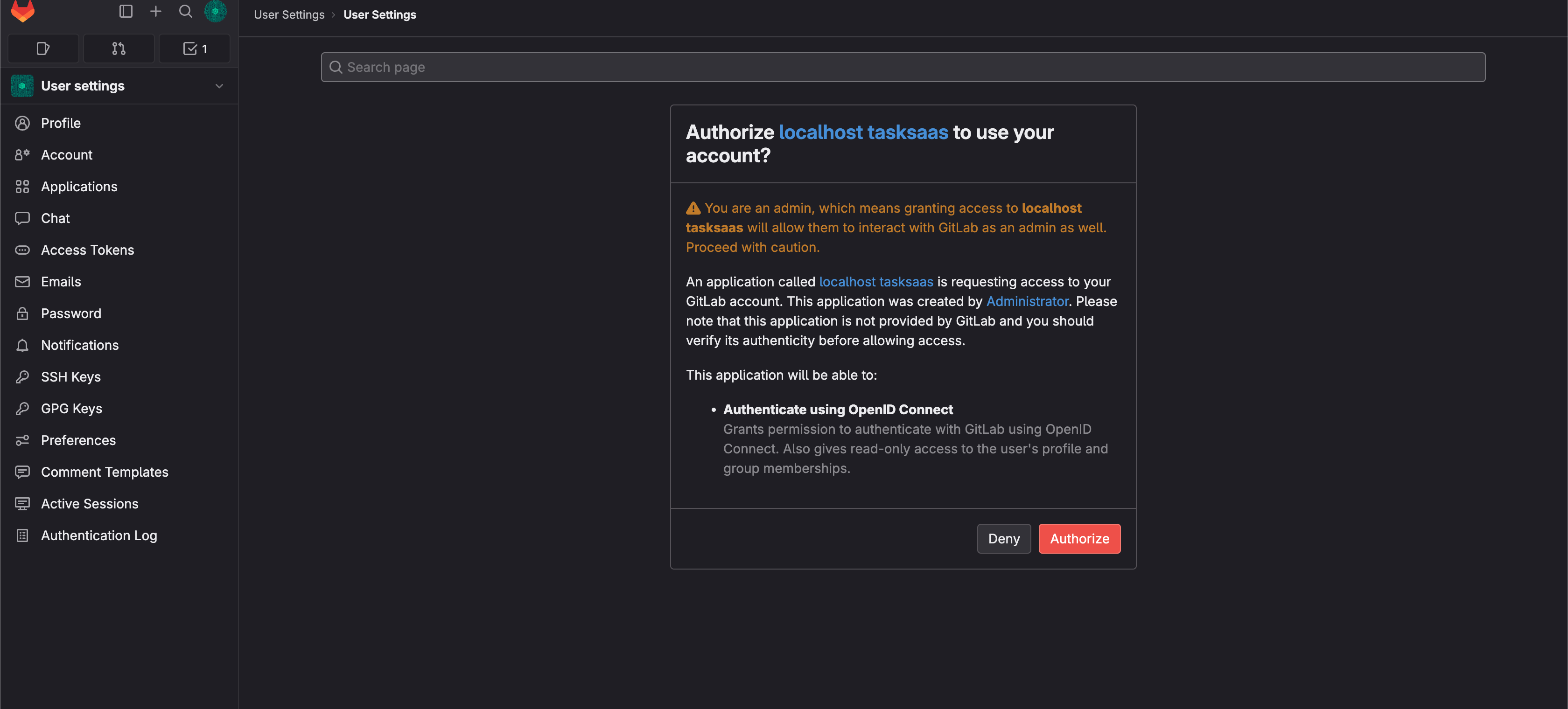Toggle the sidebar collapse icon
The width and height of the screenshot is (1568, 709).
[126, 12]
